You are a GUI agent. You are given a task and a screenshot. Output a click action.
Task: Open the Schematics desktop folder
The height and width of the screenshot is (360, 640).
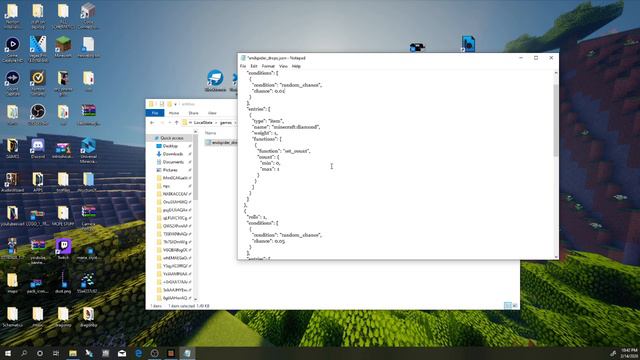[12, 318]
